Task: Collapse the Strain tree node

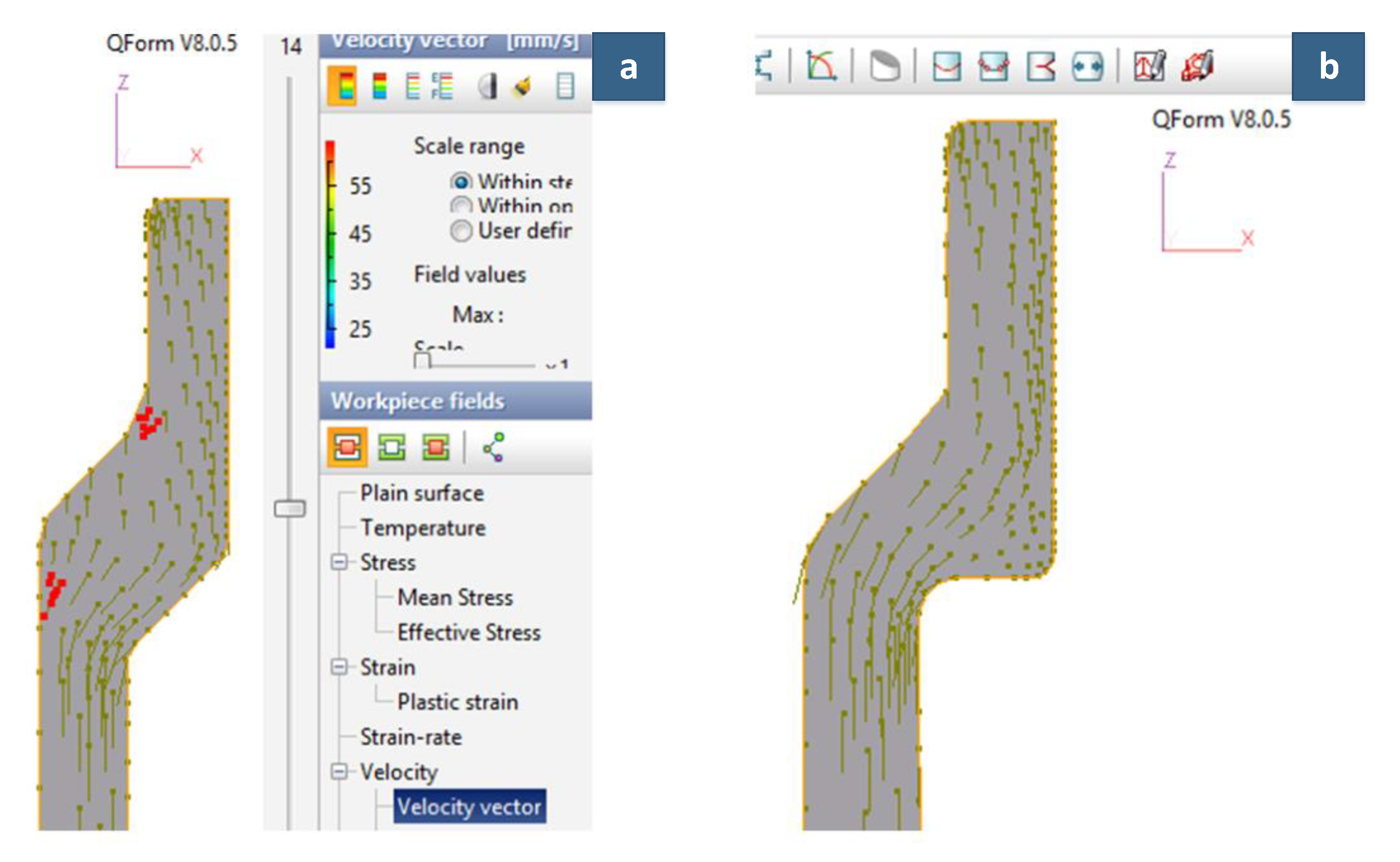Action: pos(339,667)
